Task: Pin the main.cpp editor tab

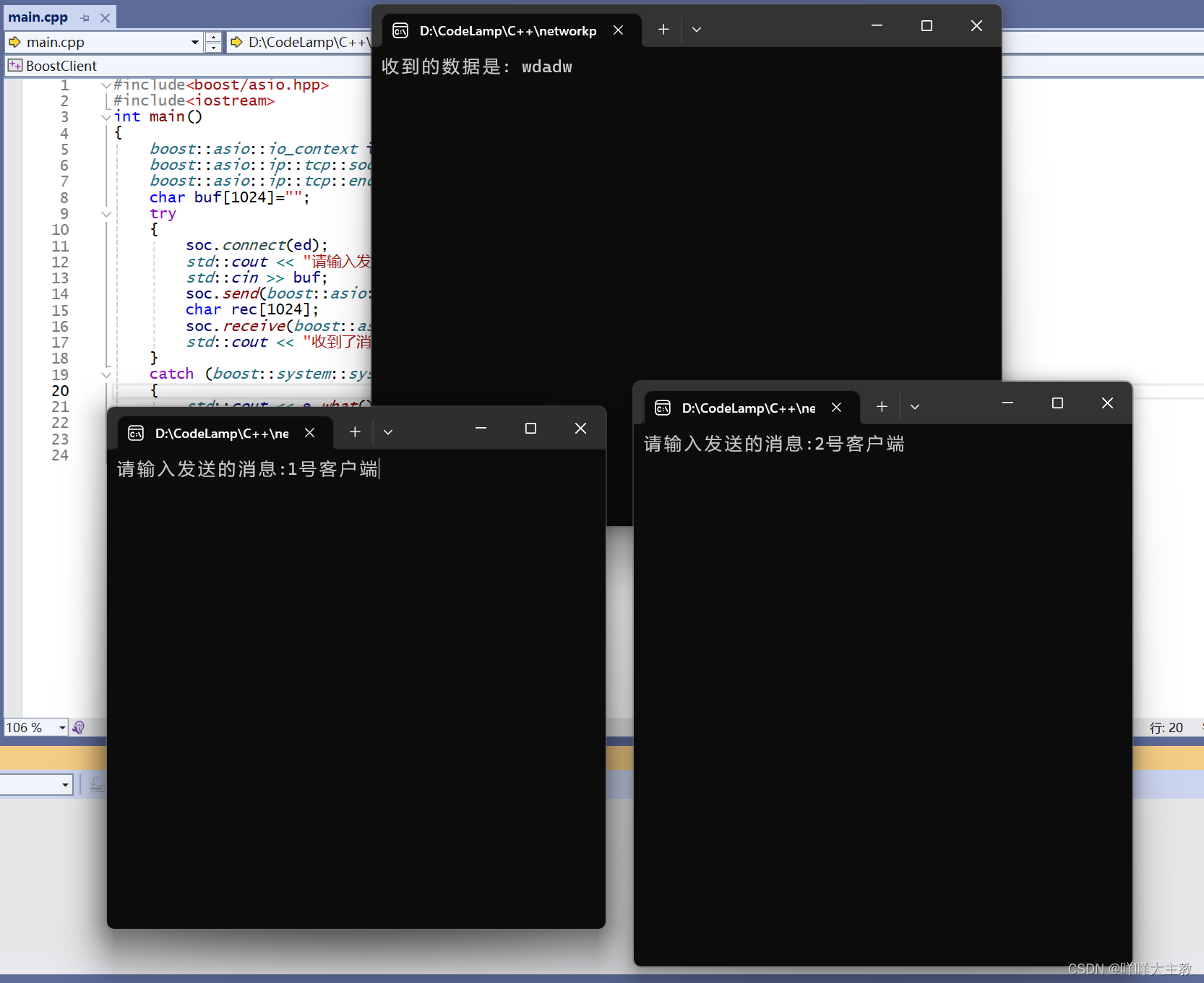Action: click(x=85, y=18)
